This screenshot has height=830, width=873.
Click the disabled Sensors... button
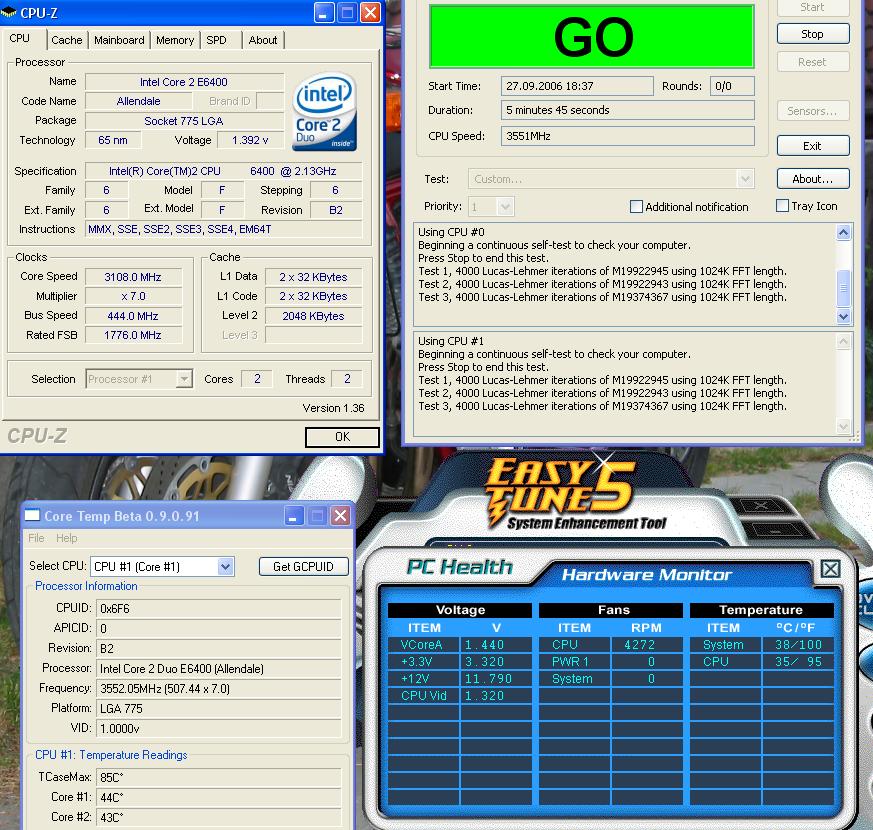pyautogui.click(x=813, y=111)
